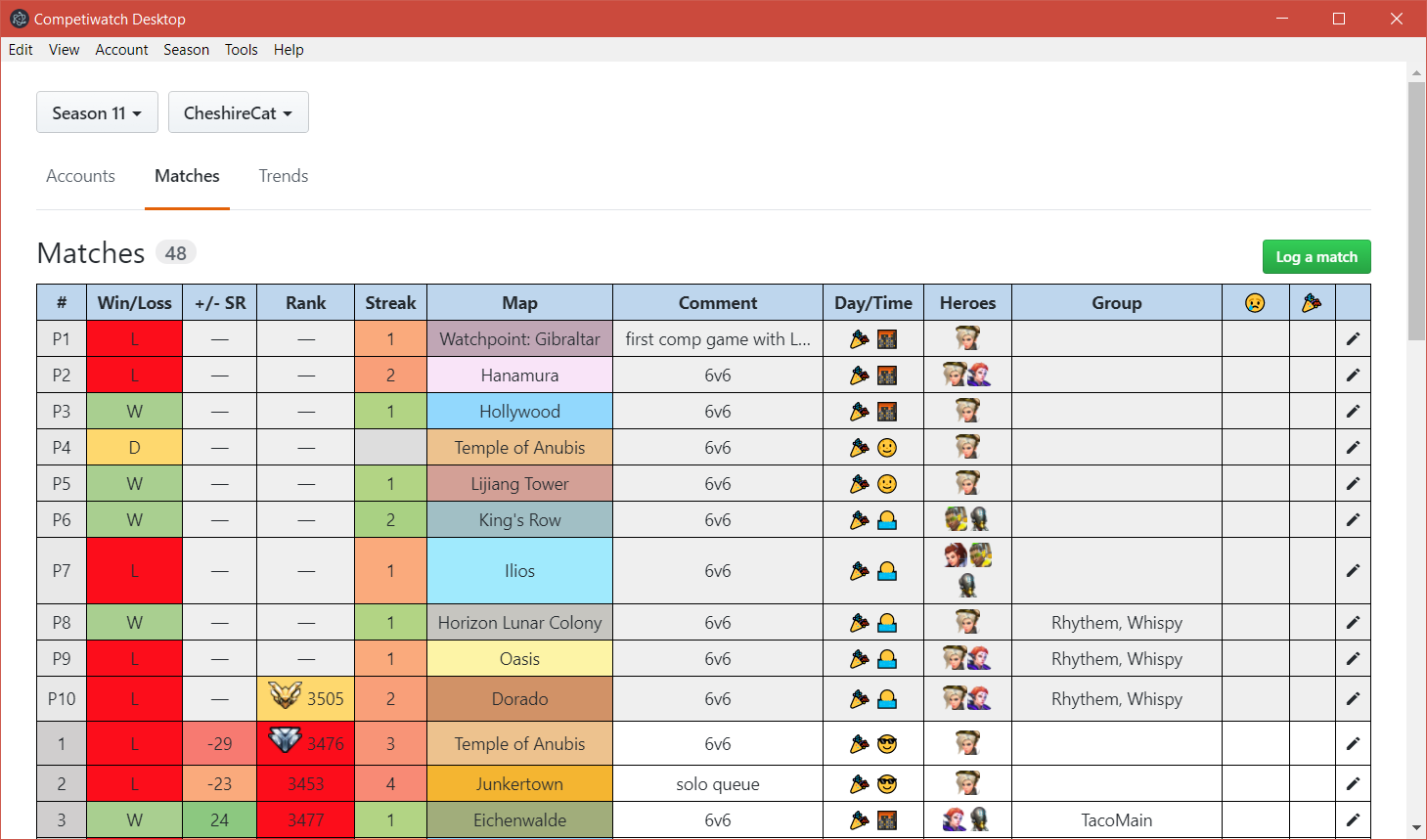Click the pencil icon for Ilios match P7
1427x840 pixels.
click(x=1353, y=571)
